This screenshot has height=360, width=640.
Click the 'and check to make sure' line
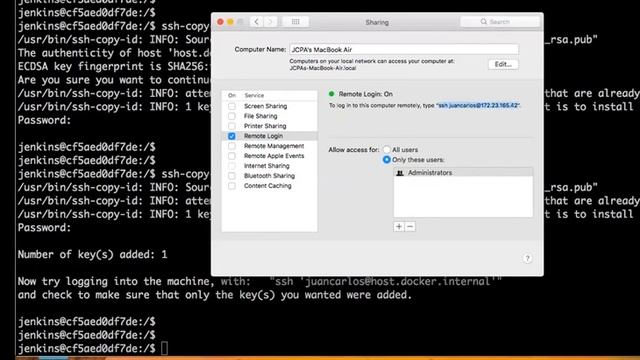click(215, 295)
